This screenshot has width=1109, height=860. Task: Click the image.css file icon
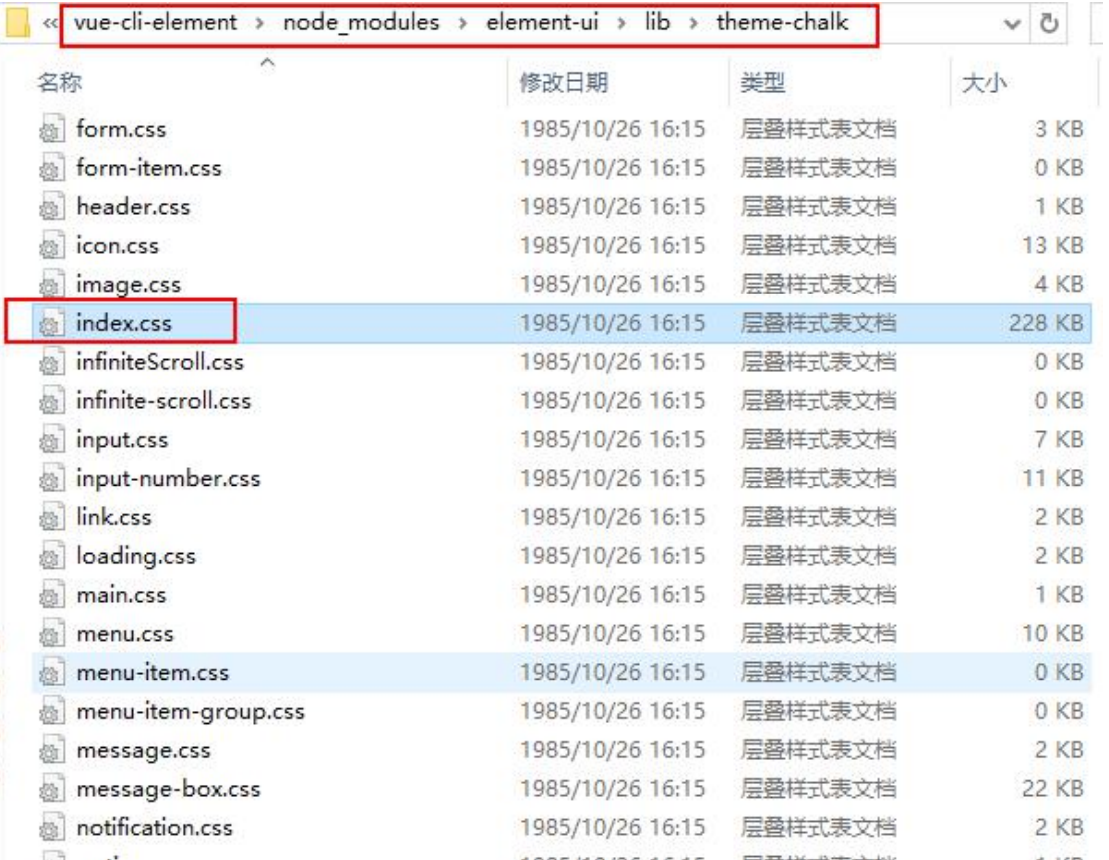(x=52, y=284)
